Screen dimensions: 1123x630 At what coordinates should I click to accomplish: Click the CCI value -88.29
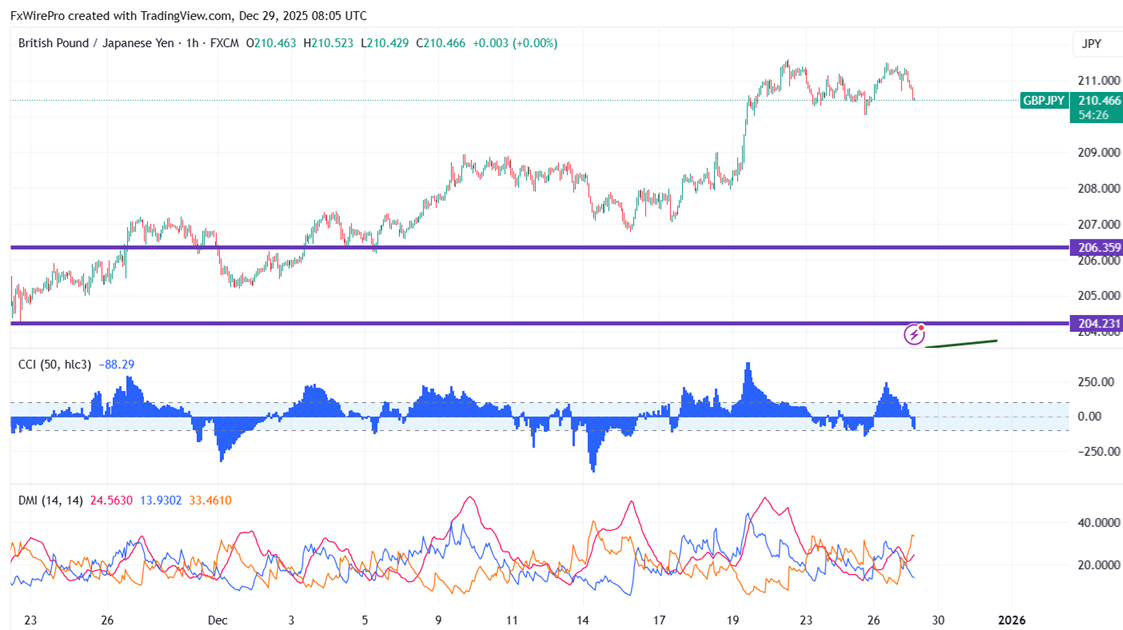pos(116,364)
